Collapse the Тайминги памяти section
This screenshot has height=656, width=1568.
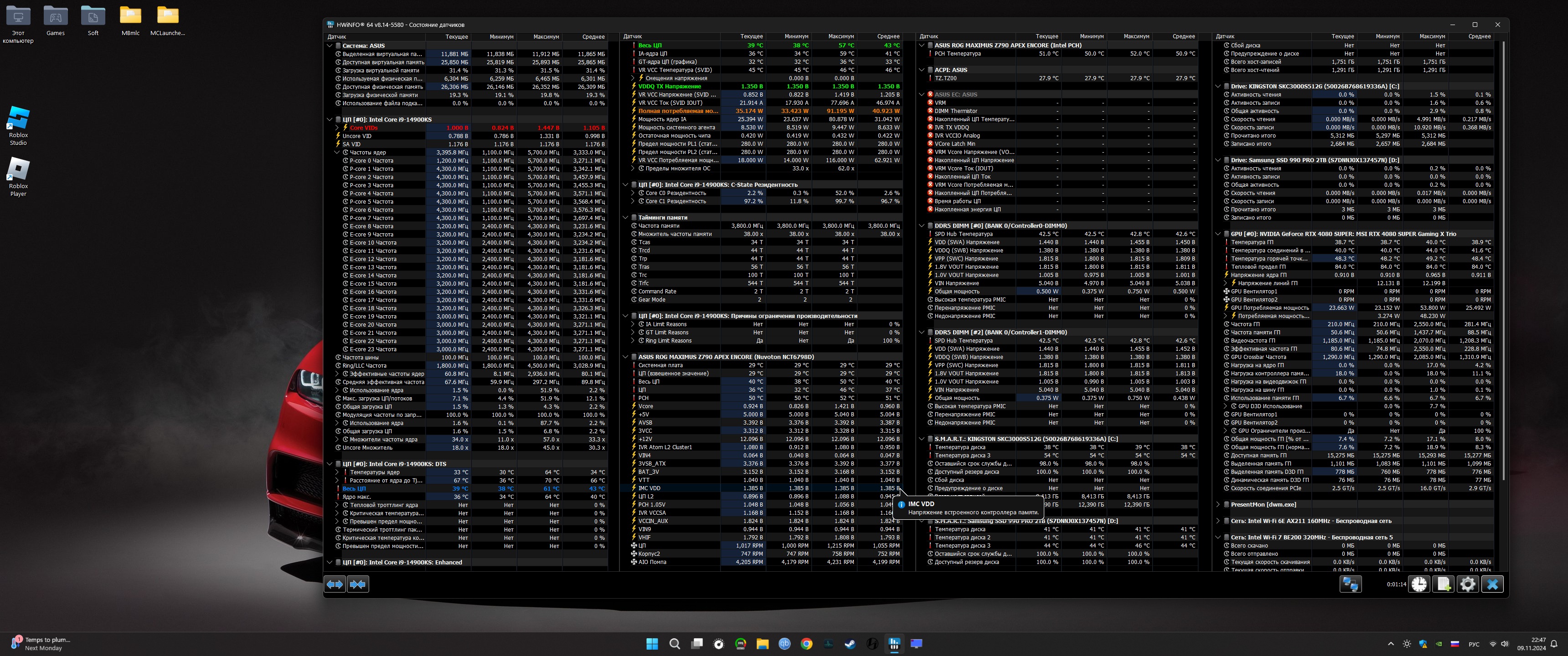coord(626,217)
